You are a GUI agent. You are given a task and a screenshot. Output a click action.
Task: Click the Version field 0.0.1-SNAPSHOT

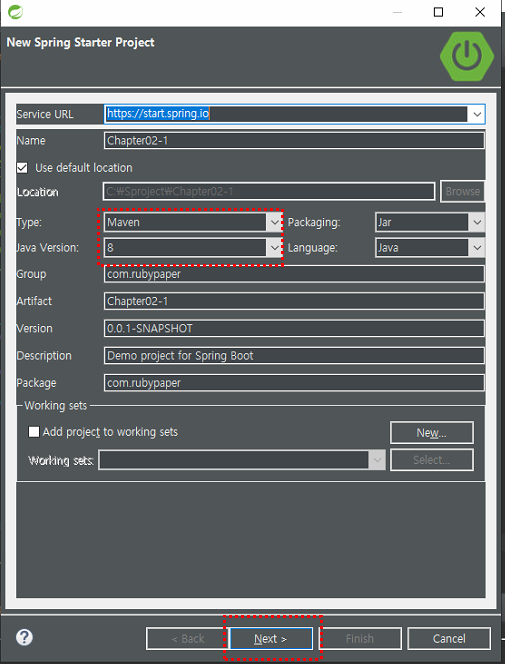tap(294, 328)
